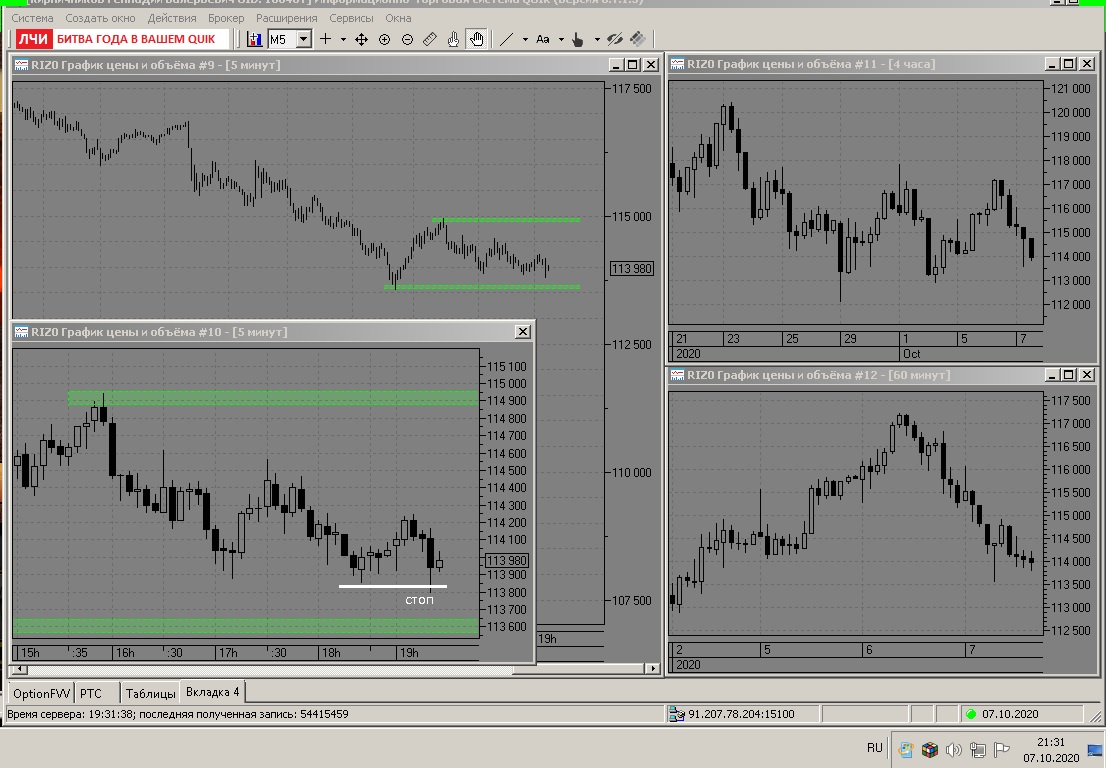Maximize the chart #9 window

point(633,65)
